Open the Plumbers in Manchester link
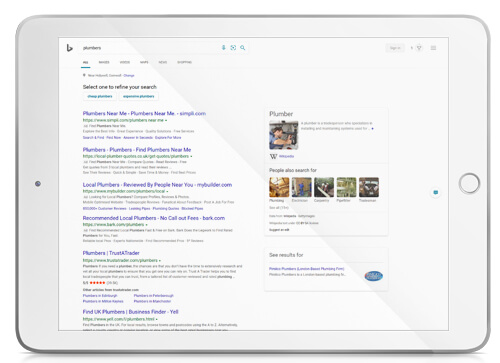The width and height of the screenshot is (500, 363). click(152, 301)
